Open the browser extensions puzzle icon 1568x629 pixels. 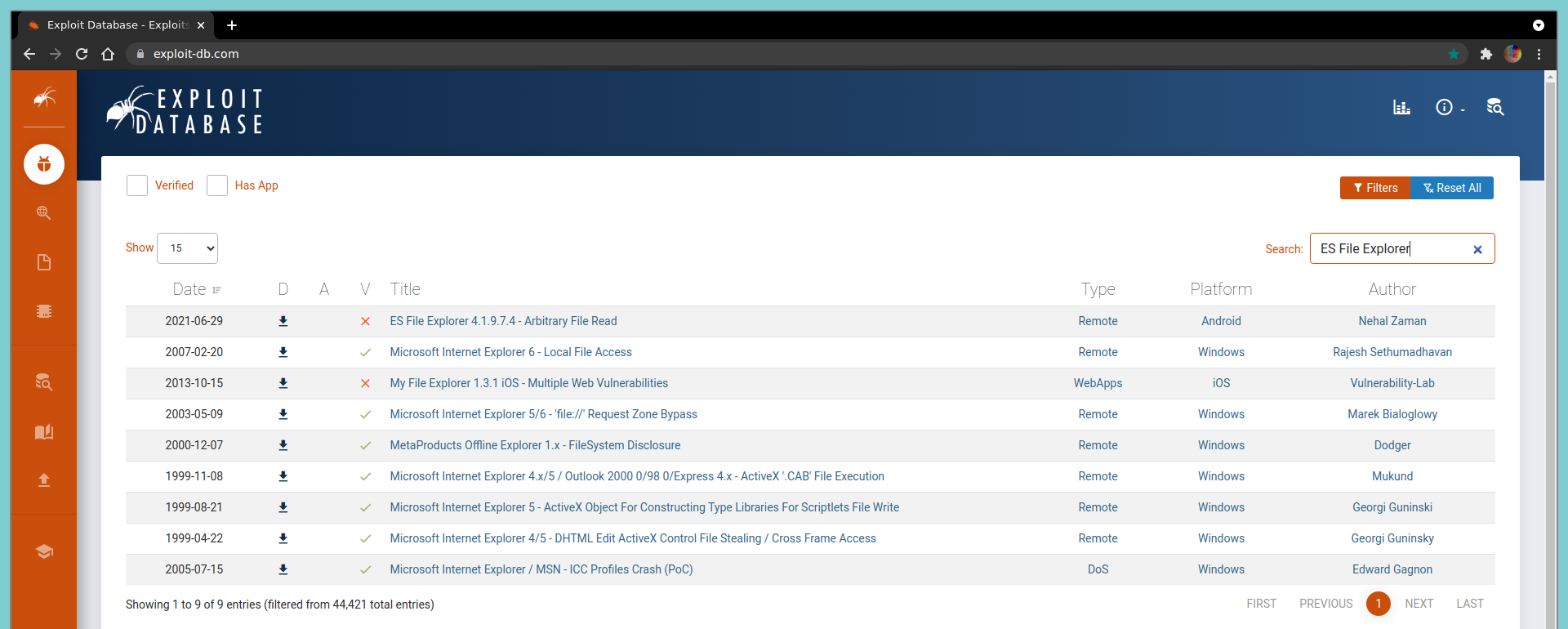[x=1486, y=54]
